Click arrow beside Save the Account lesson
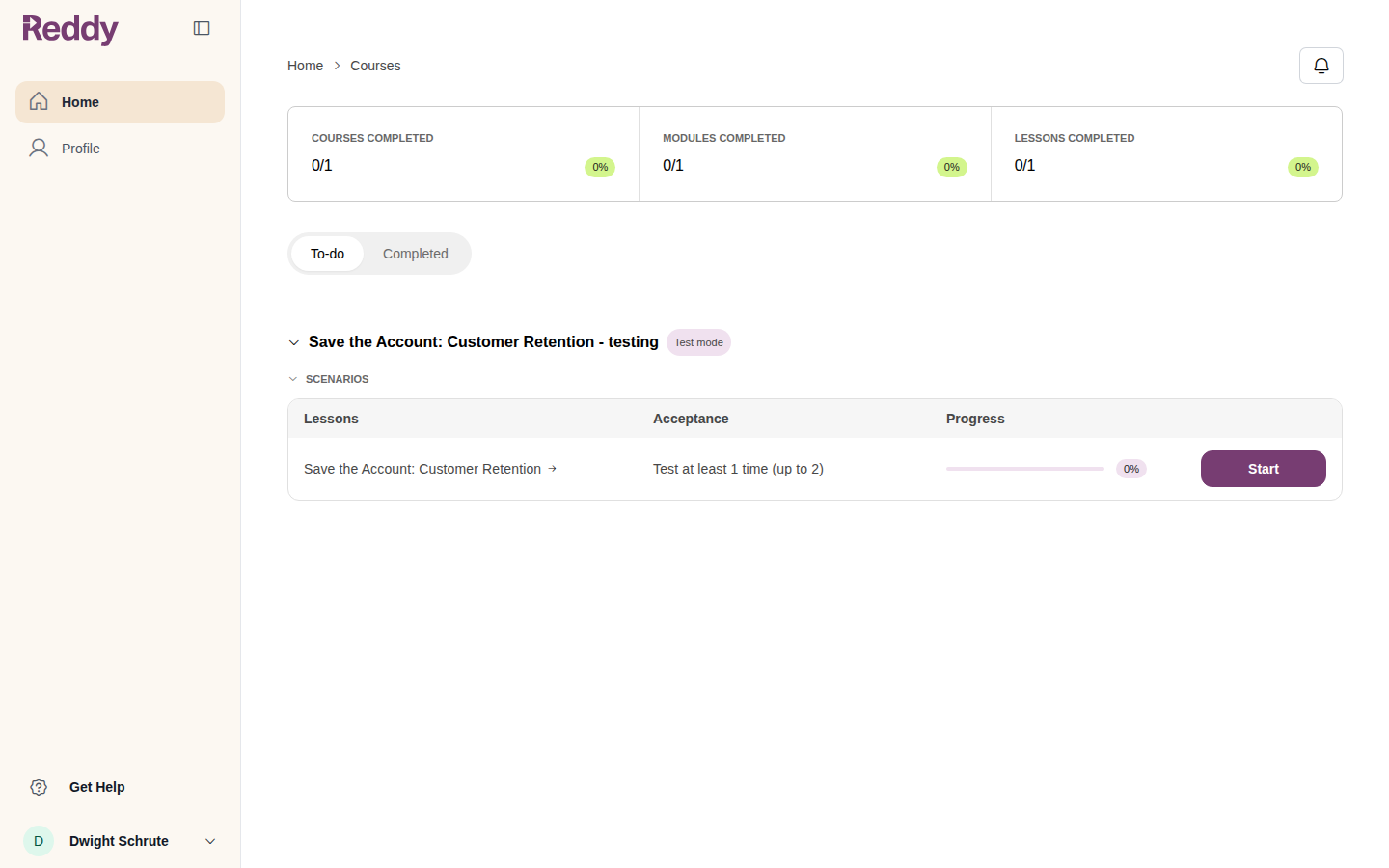The width and height of the screenshot is (1389, 868). [x=553, y=469]
